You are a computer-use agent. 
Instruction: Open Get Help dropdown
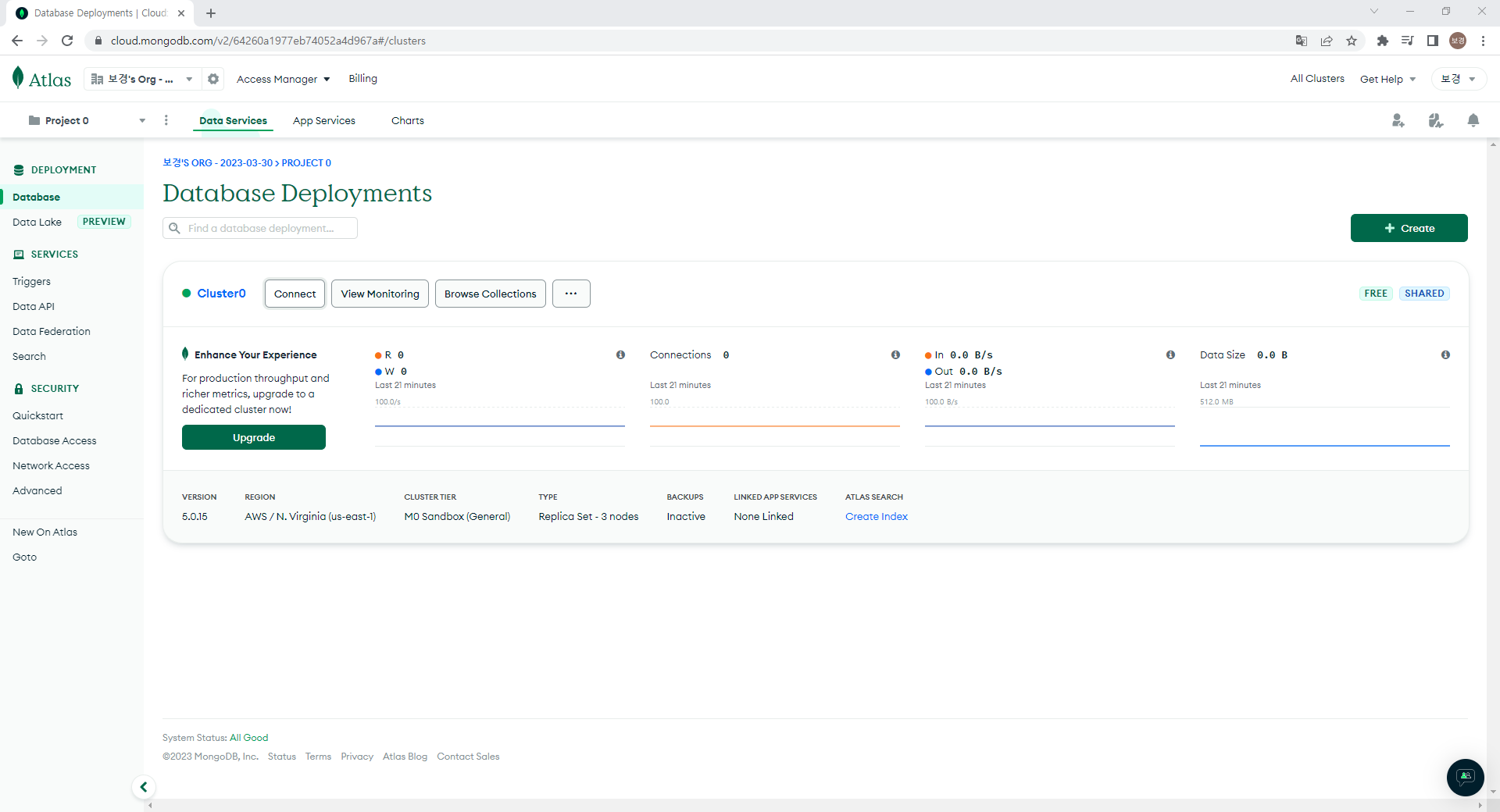pyautogui.click(x=1388, y=79)
